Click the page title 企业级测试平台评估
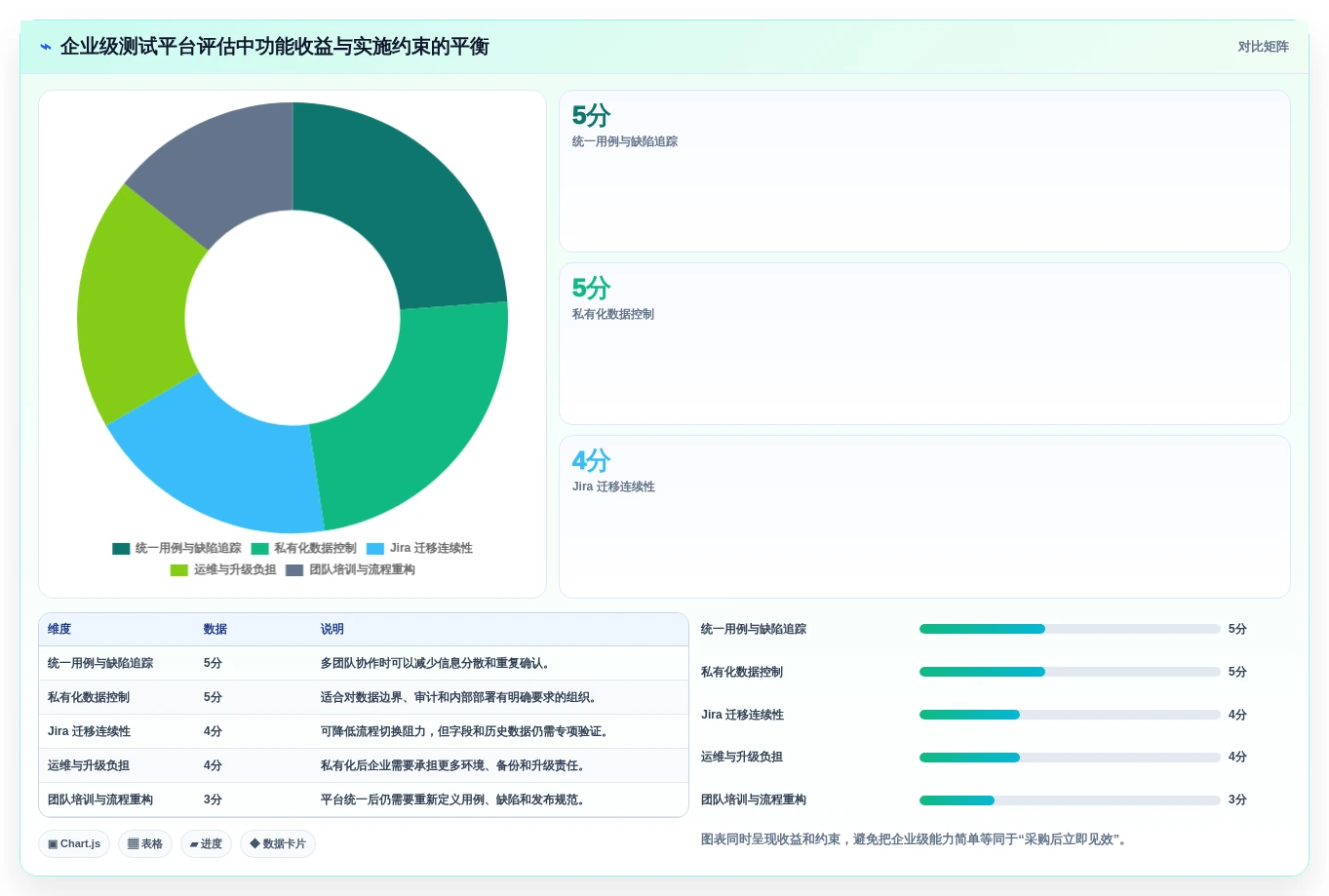 pos(274,47)
